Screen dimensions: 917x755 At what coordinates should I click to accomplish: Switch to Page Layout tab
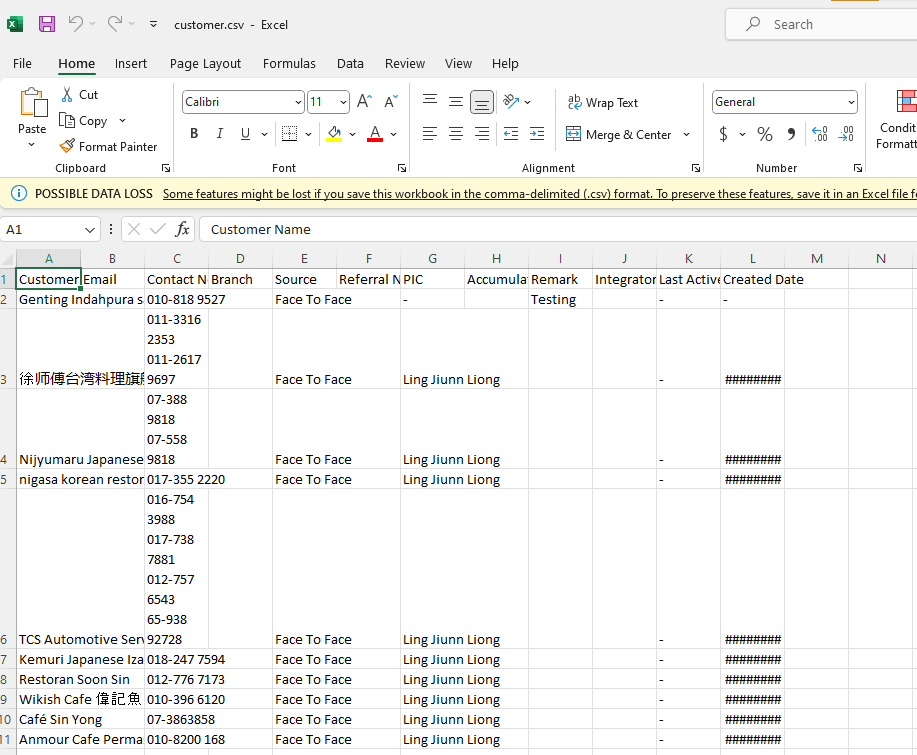(205, 64)
